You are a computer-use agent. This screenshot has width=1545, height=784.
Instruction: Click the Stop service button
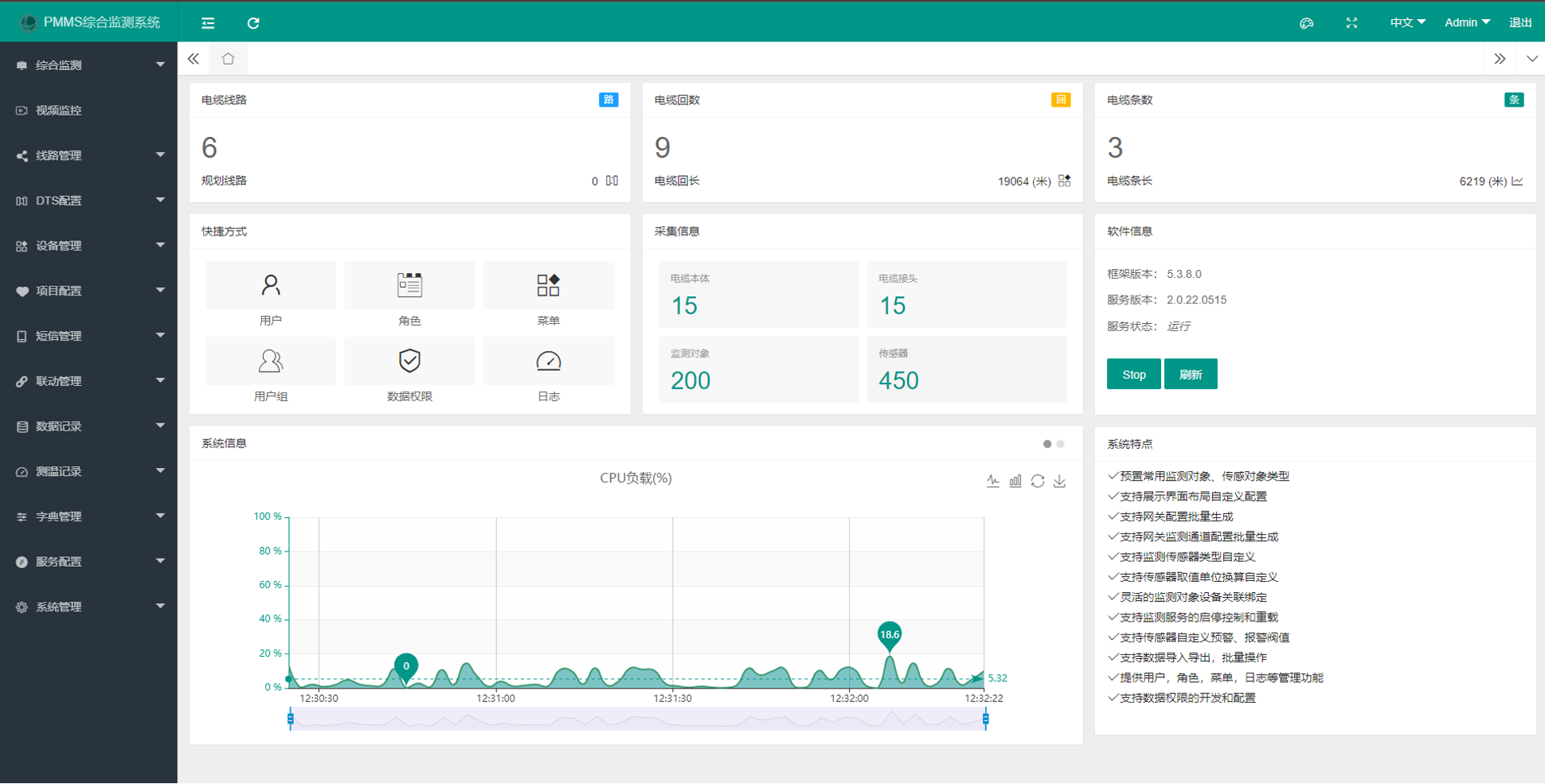pos(1133,374)
